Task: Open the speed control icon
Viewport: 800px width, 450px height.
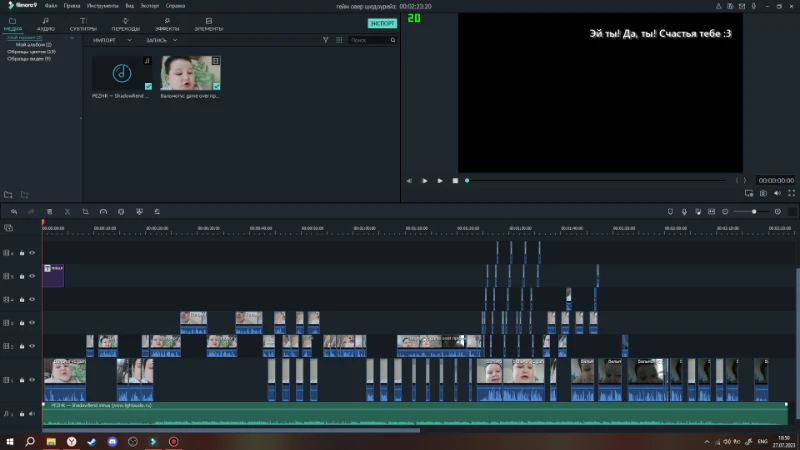Action: (103, 212)
